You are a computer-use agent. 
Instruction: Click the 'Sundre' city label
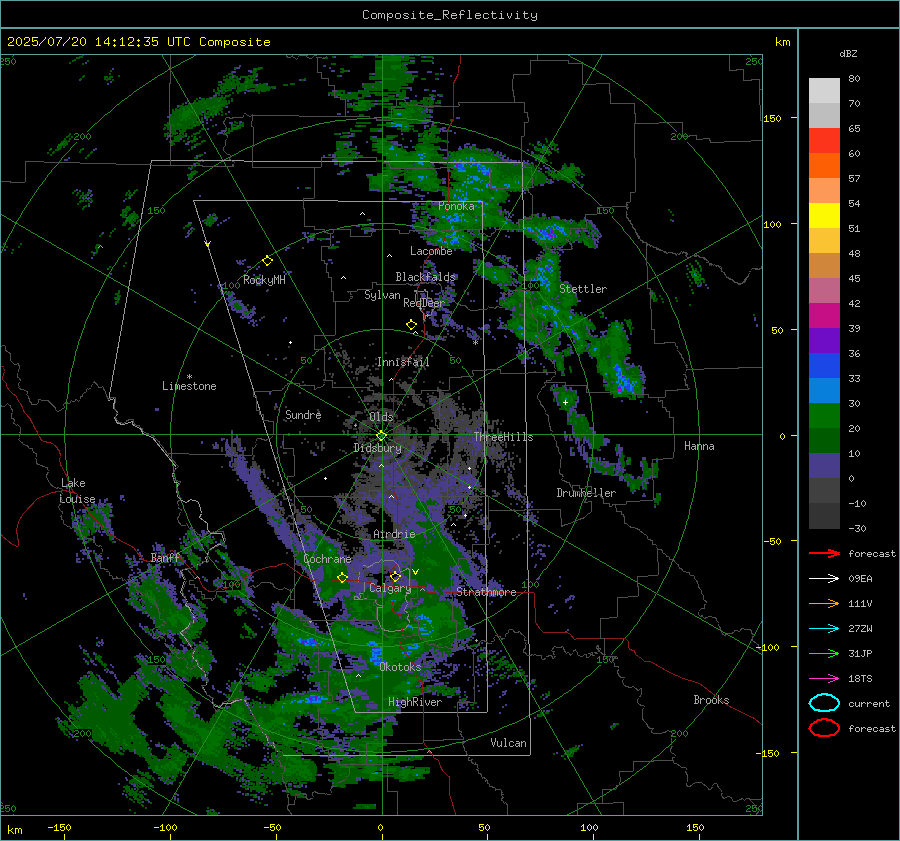click(x=303, y=415)
